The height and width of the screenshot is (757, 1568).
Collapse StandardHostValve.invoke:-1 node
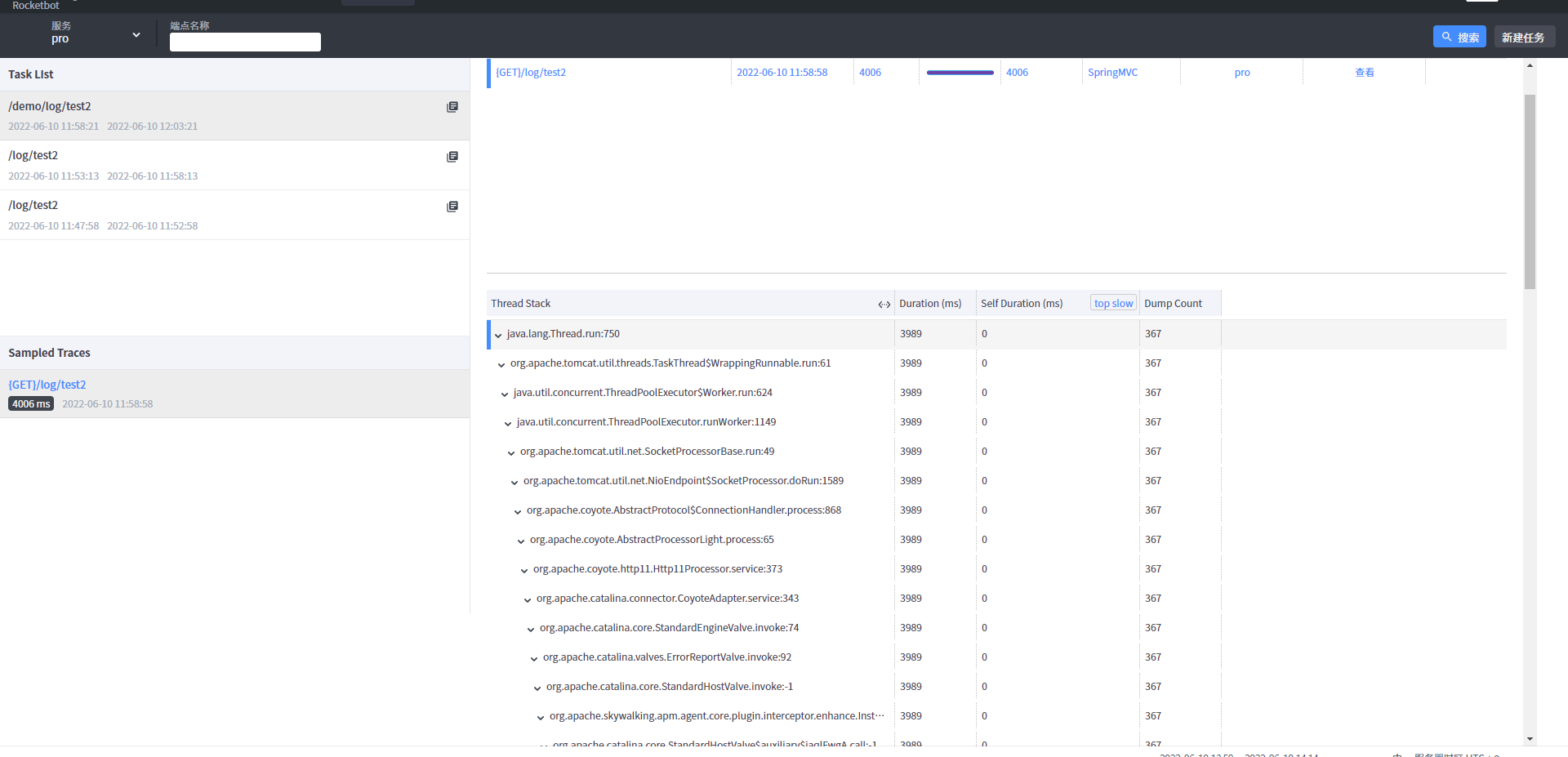537,688
